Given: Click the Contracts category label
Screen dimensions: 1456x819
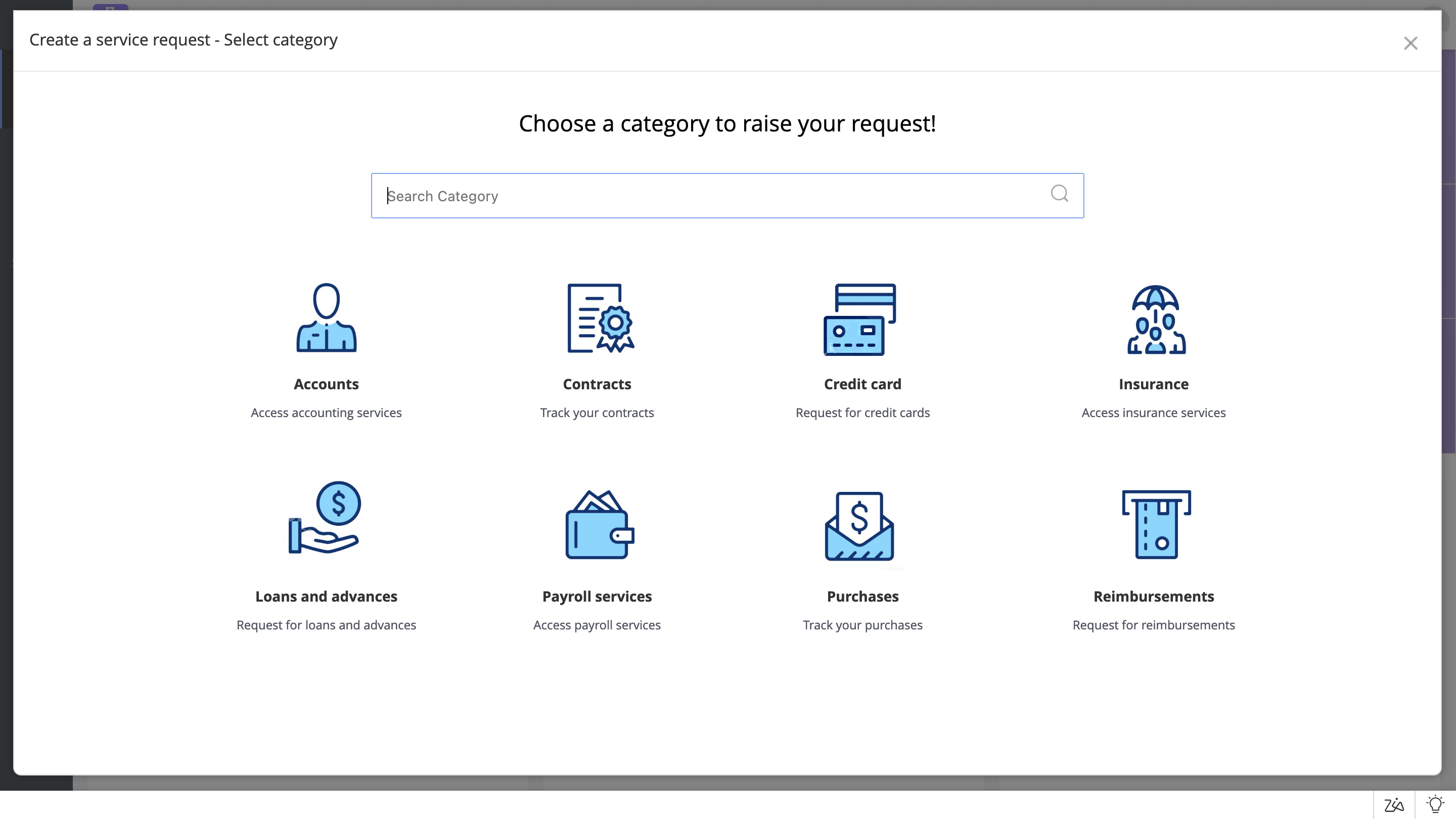Looking at the screenshot, I should pyautogui.click(x=597, y=384).
